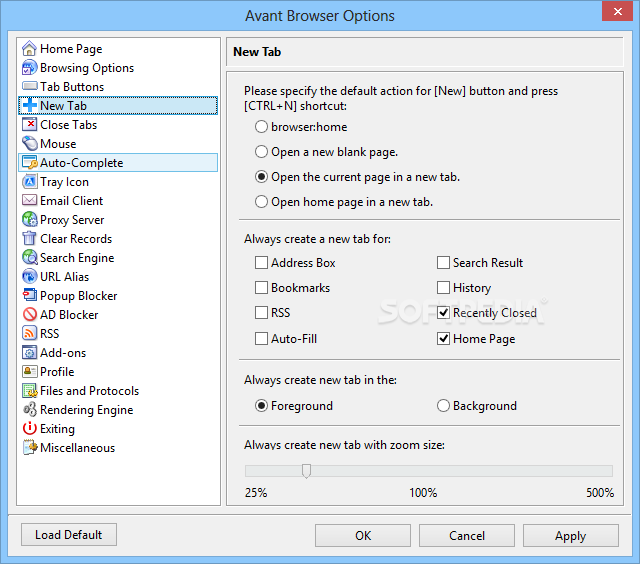This screenshot has width=640, height=564.
Task: Open the Miscellaneous settings category
Action: [x=118, y=448]
